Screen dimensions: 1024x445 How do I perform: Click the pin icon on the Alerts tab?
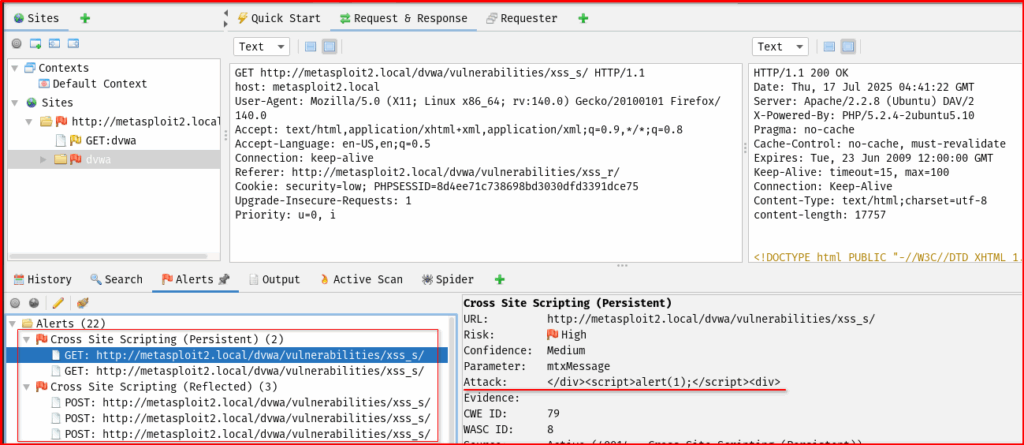click(223, 280)
